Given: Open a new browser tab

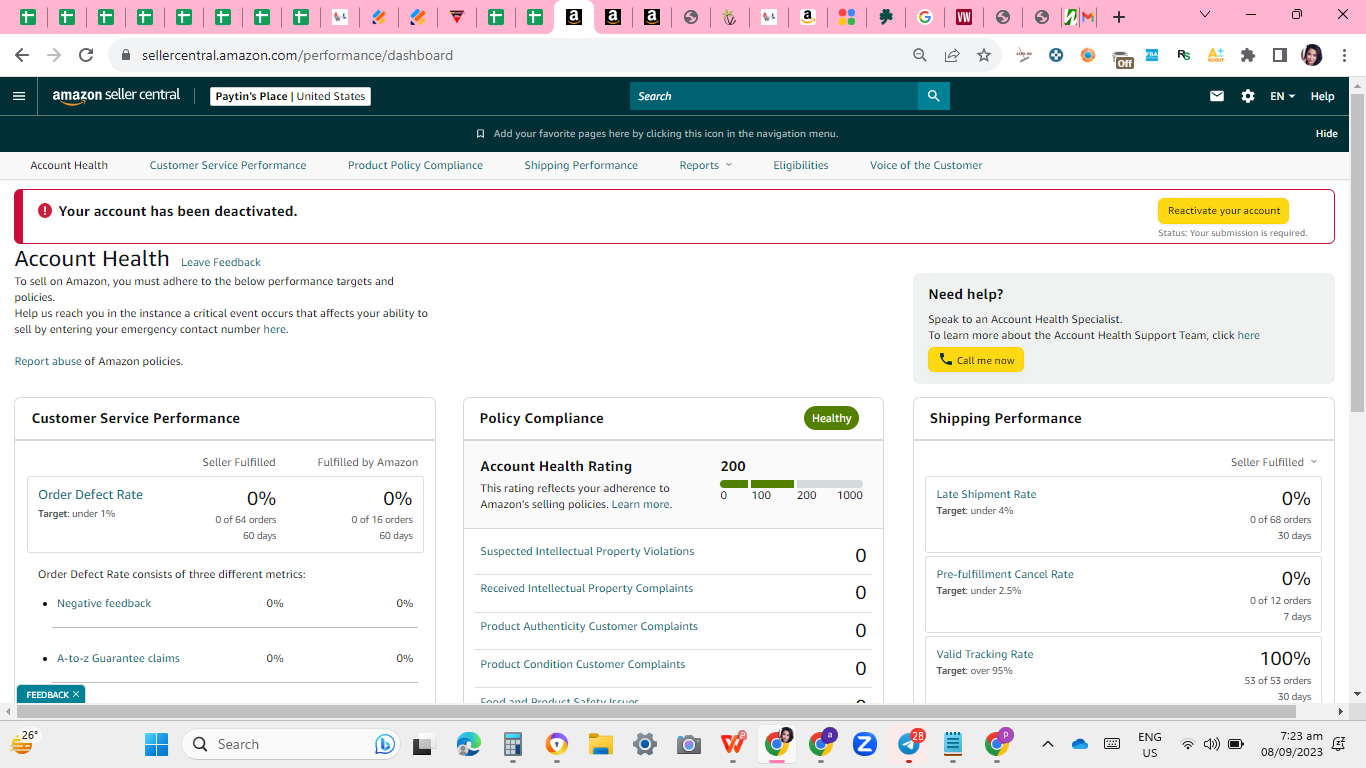Looking at the screenshot, I should pyautogui.click(x=1119, y=17).
